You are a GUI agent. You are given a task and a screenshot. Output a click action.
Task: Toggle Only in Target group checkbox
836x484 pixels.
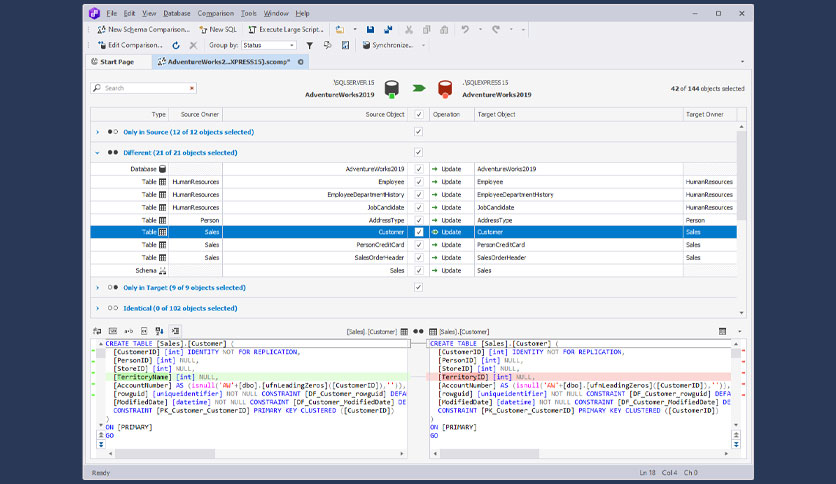[x=419, y=287]
